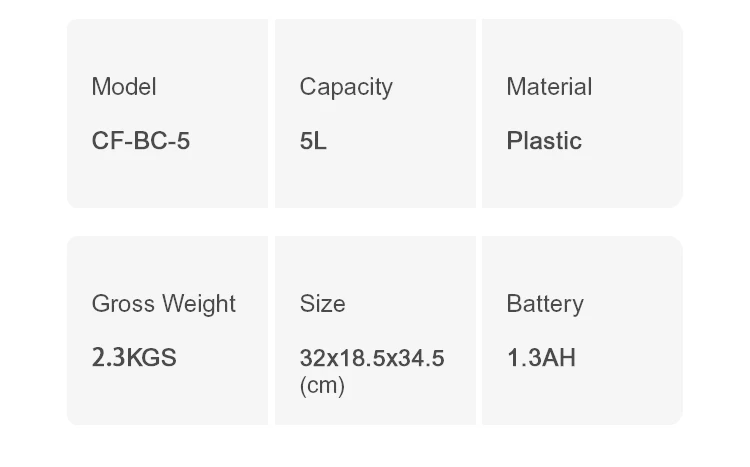Select the Plastic material value
This screenshot has height=467, width=750.
tap(544, 141)
